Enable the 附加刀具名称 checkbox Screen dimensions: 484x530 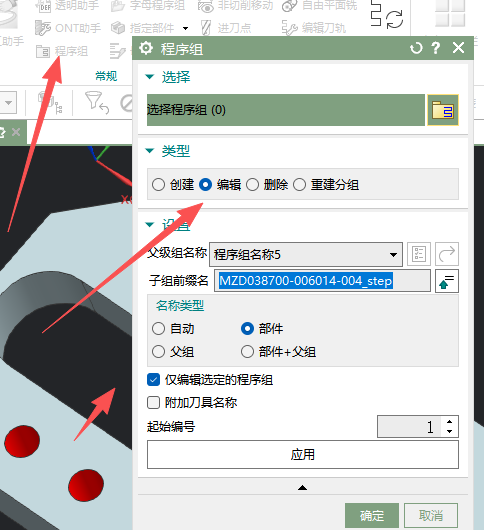(x=153, y=403)
